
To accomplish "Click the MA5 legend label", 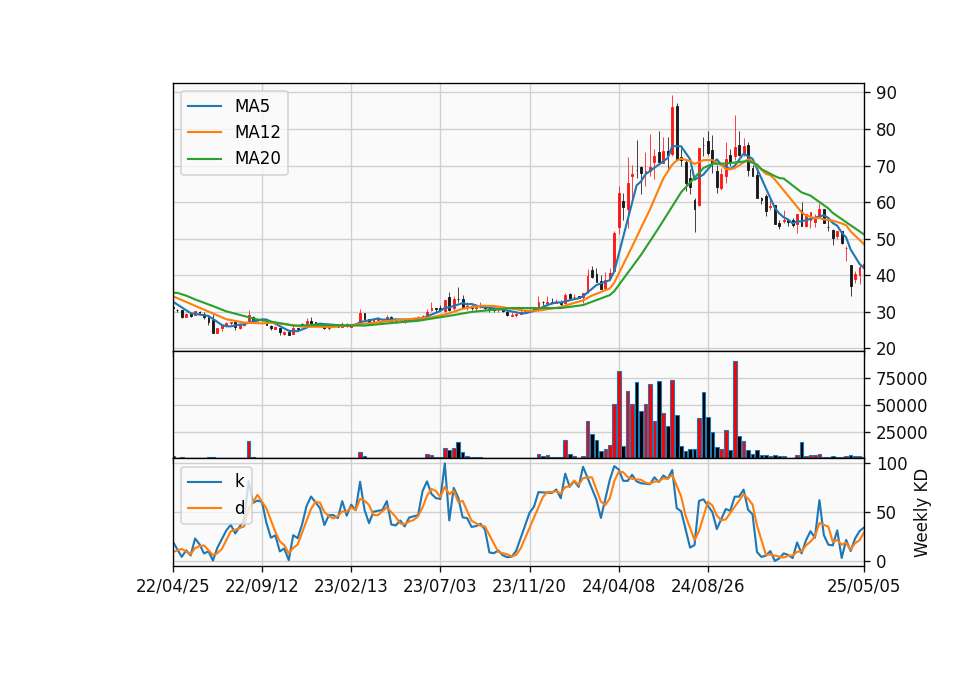I will click(x=252, y=106).
